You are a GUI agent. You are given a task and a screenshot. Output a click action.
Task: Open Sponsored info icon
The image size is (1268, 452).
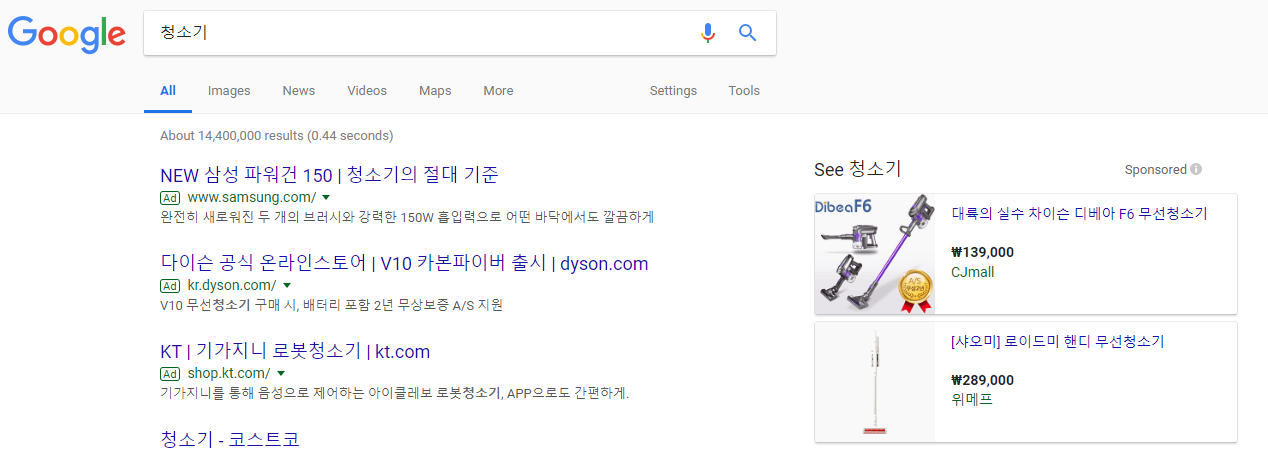[1196, 170]
